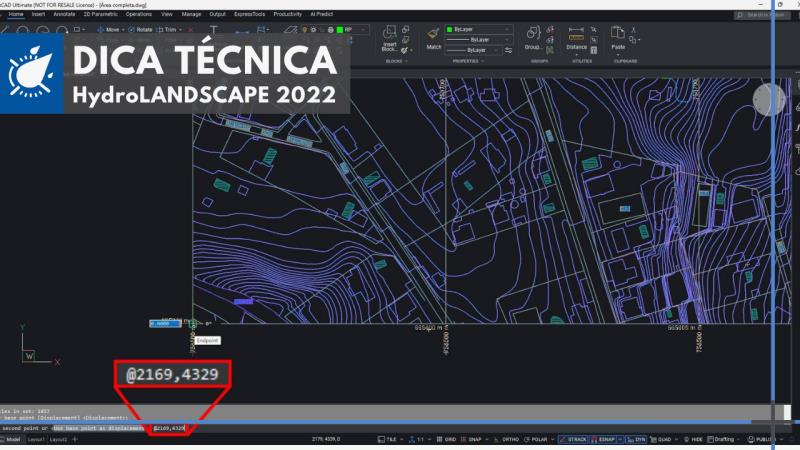The height and width of the screenshot is (450, 800).
Task: Select the Move tool
Action: click(108, 30)
